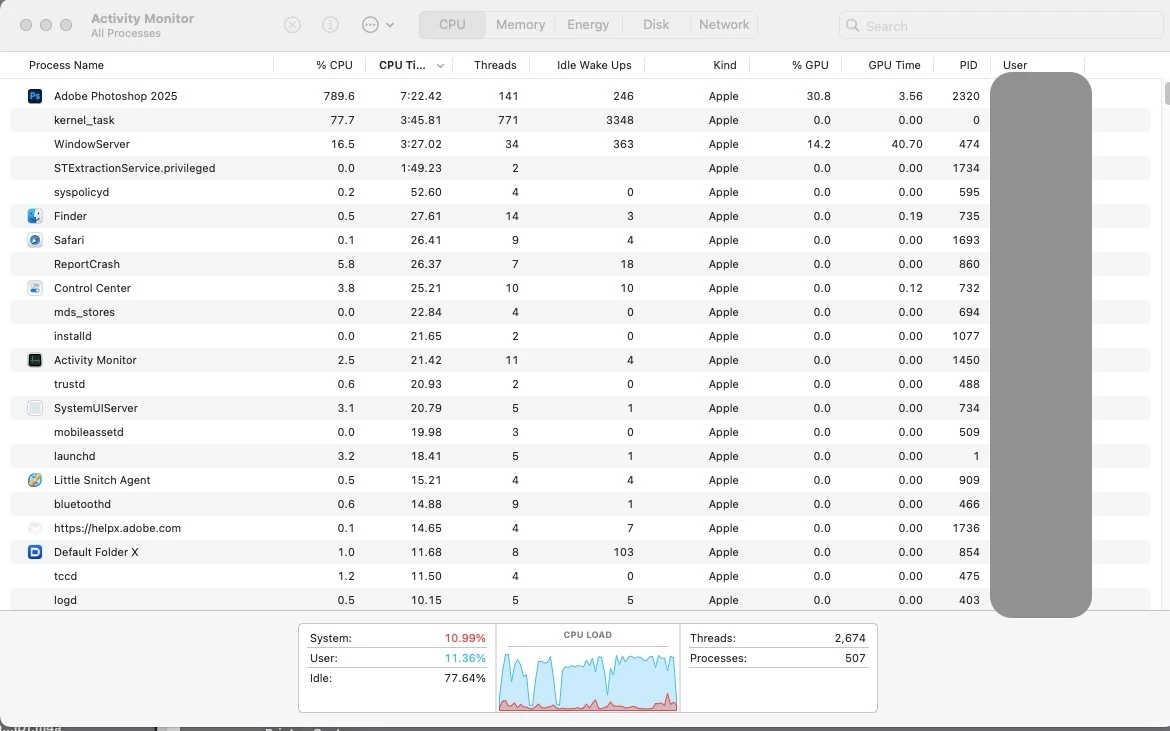The width and height of the screenshot is (1170, 731).
Task: Sort by % CPU column header
Action: (334, 65)
